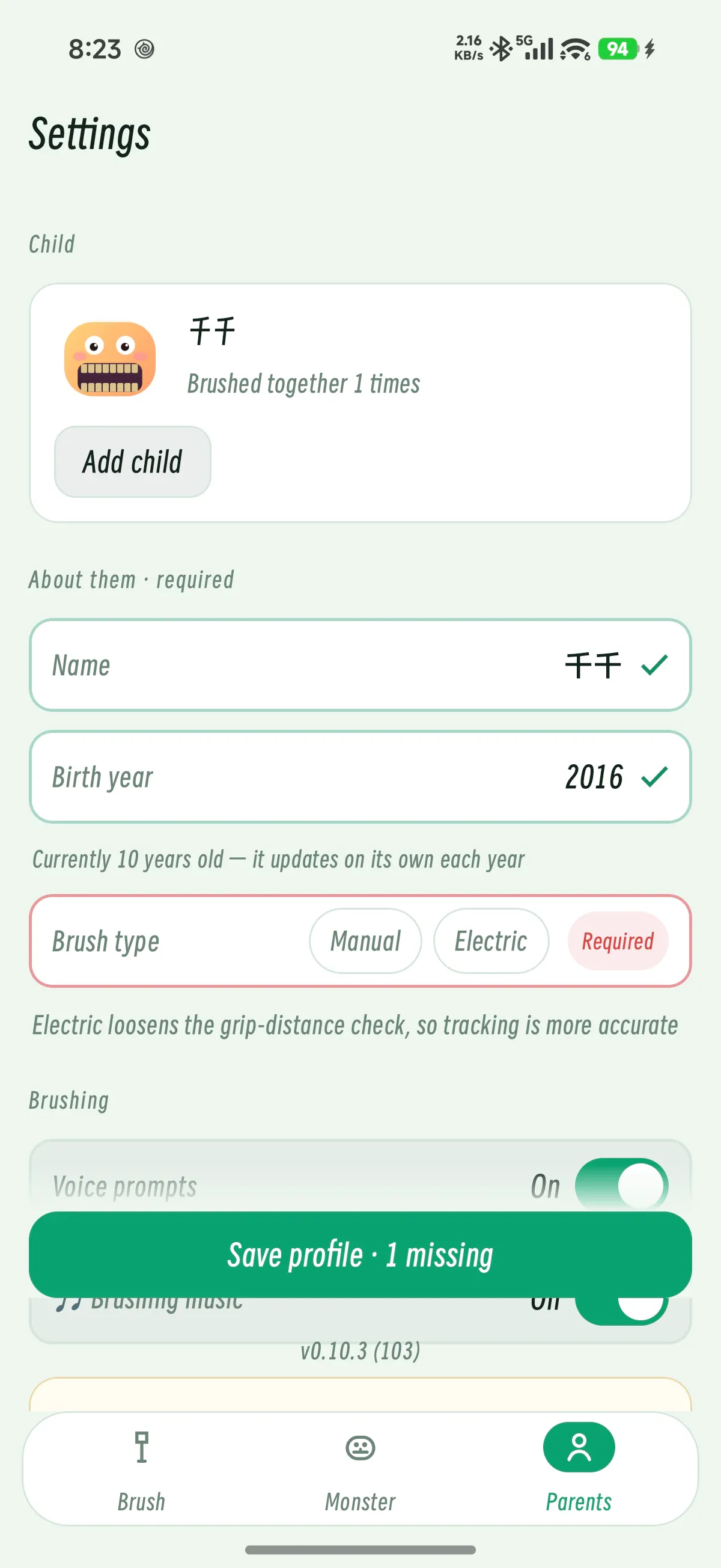721x1568 pixels.
Task: Toggle the Voice prompts switch
Action: pos(621,1186)
